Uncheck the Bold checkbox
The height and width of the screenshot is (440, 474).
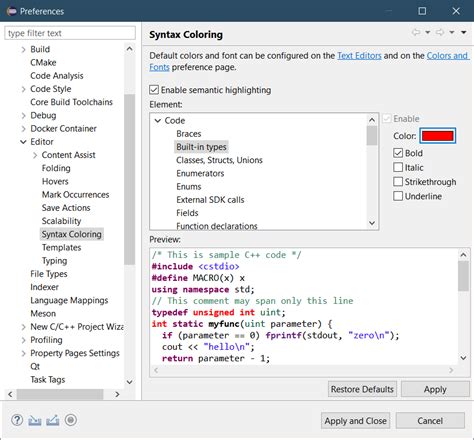tap(398, 153)
